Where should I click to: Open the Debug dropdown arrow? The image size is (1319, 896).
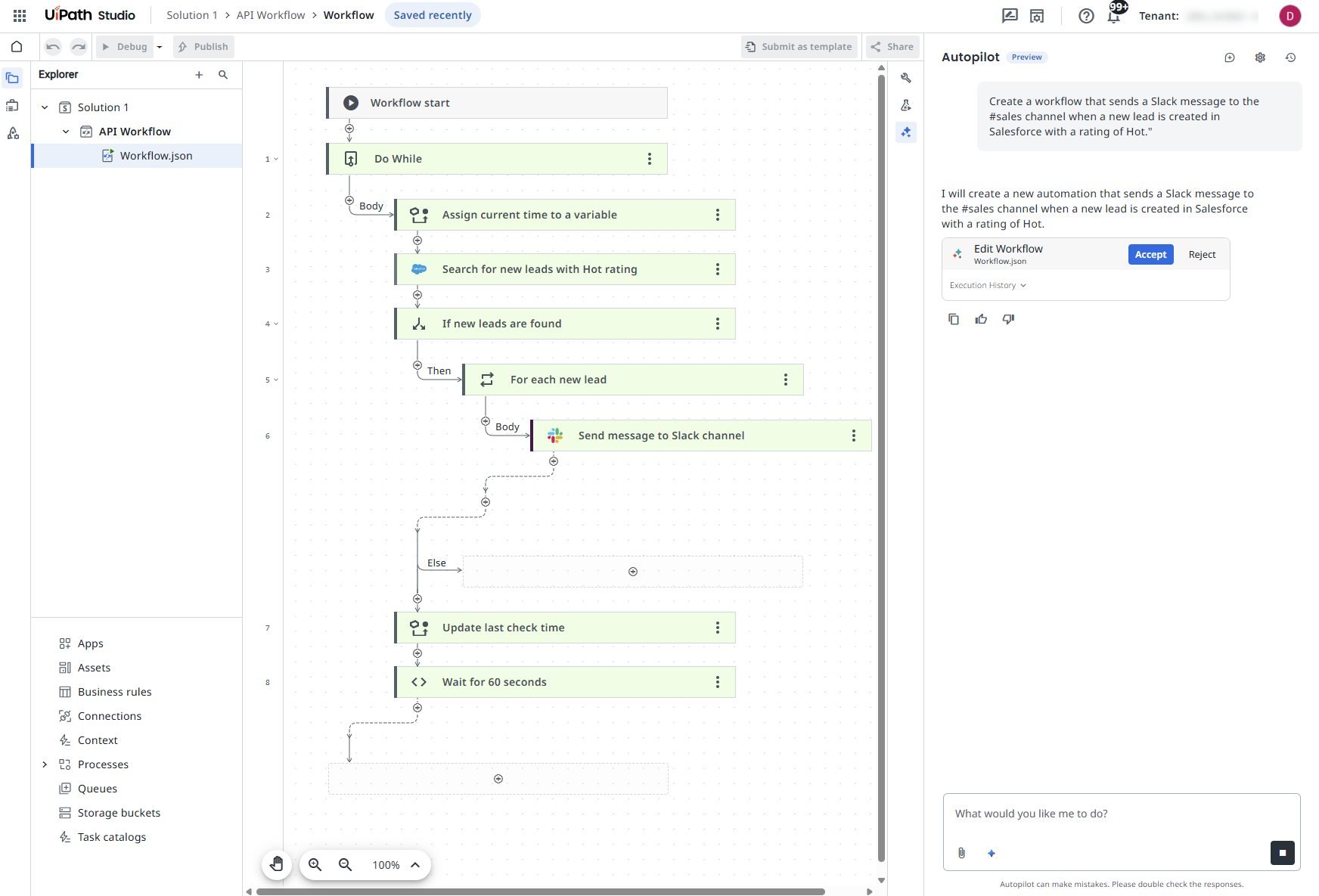[160, 47]
